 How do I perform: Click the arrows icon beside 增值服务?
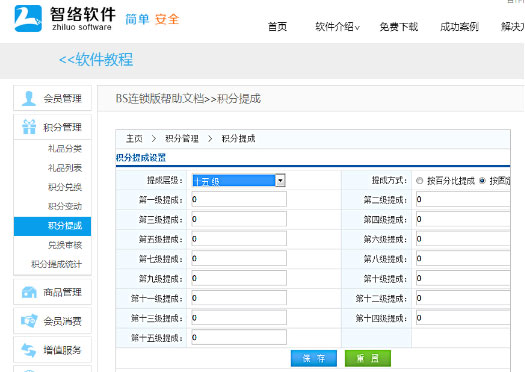tap(29, 350)
